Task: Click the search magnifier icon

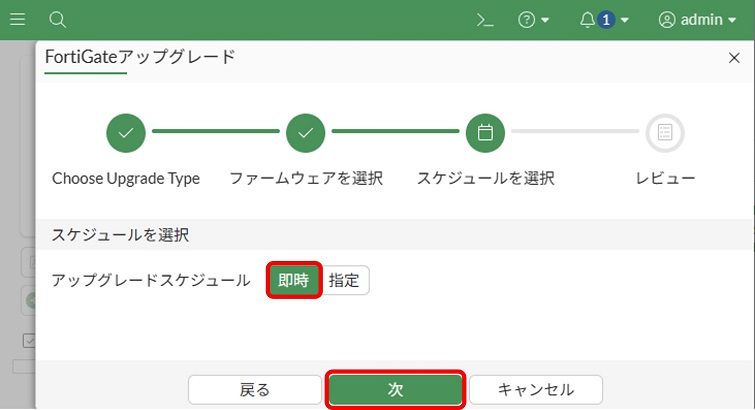Action: tap(58, 19)
